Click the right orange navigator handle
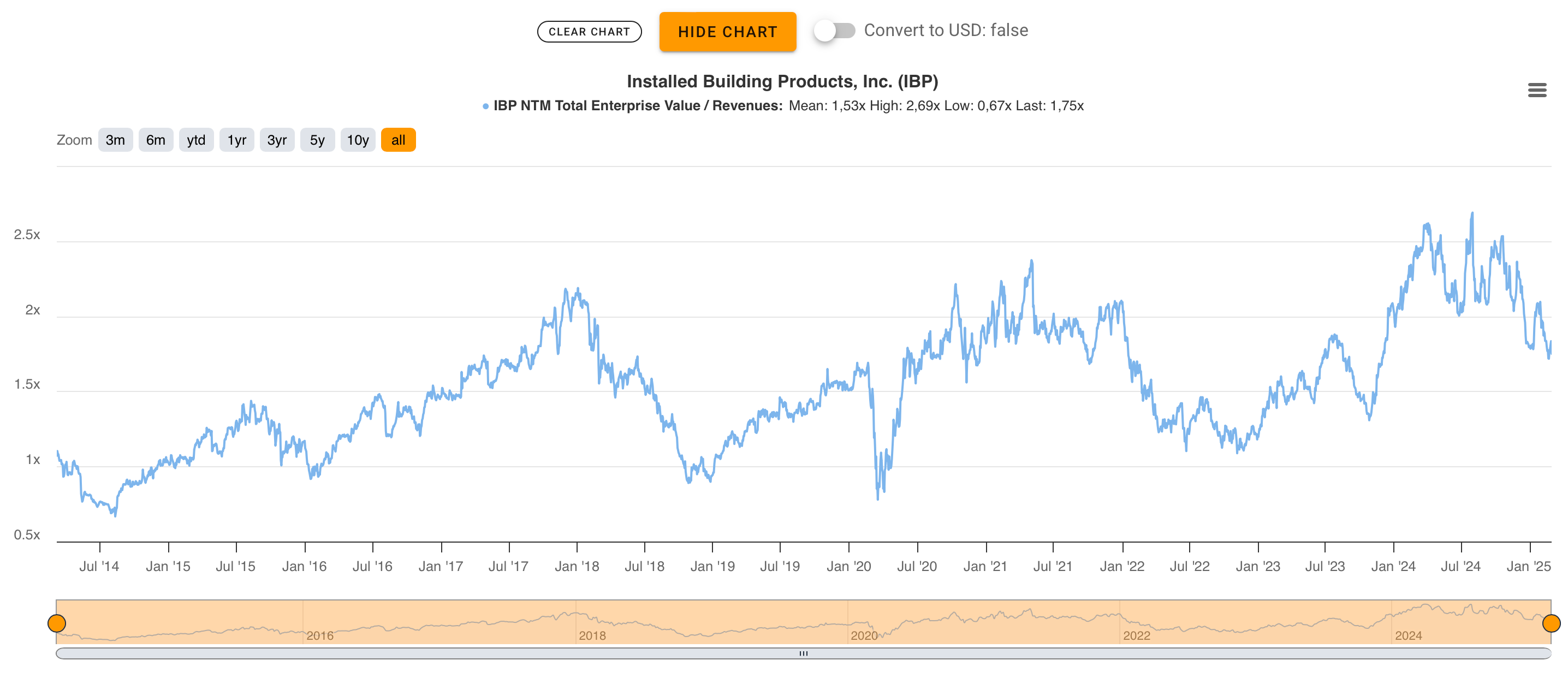The width and height of the screenshot is (1568, 678). 1551,623
